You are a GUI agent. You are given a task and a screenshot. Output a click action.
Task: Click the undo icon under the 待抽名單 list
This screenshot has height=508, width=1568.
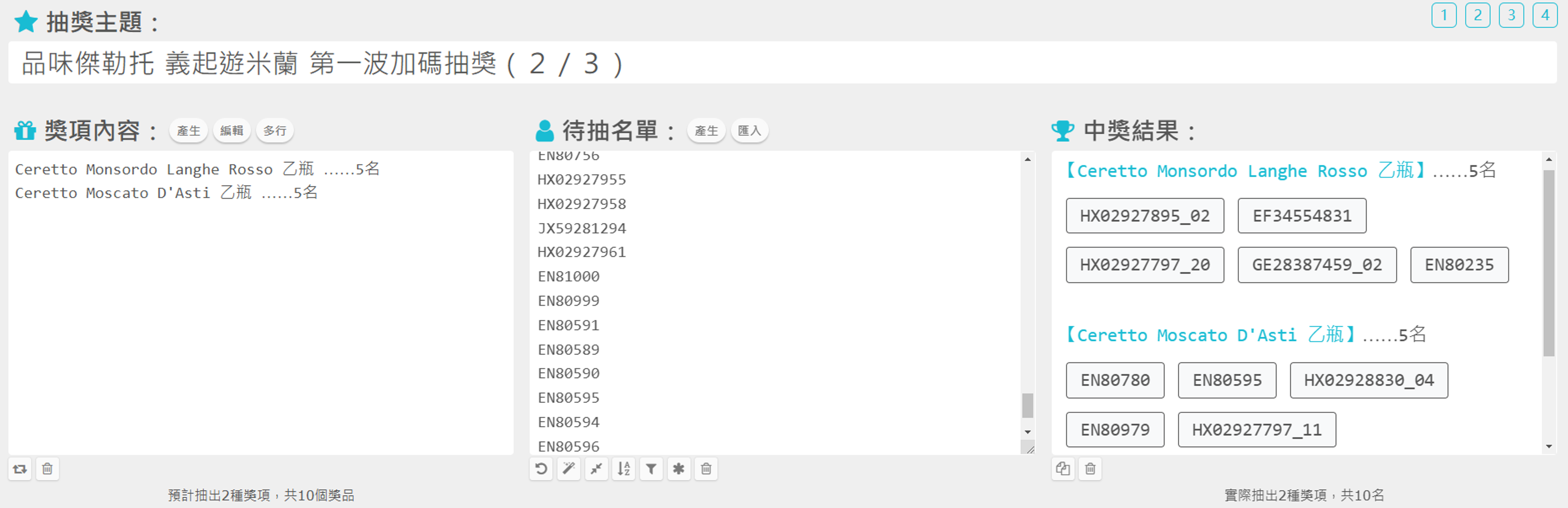[541, 469]
